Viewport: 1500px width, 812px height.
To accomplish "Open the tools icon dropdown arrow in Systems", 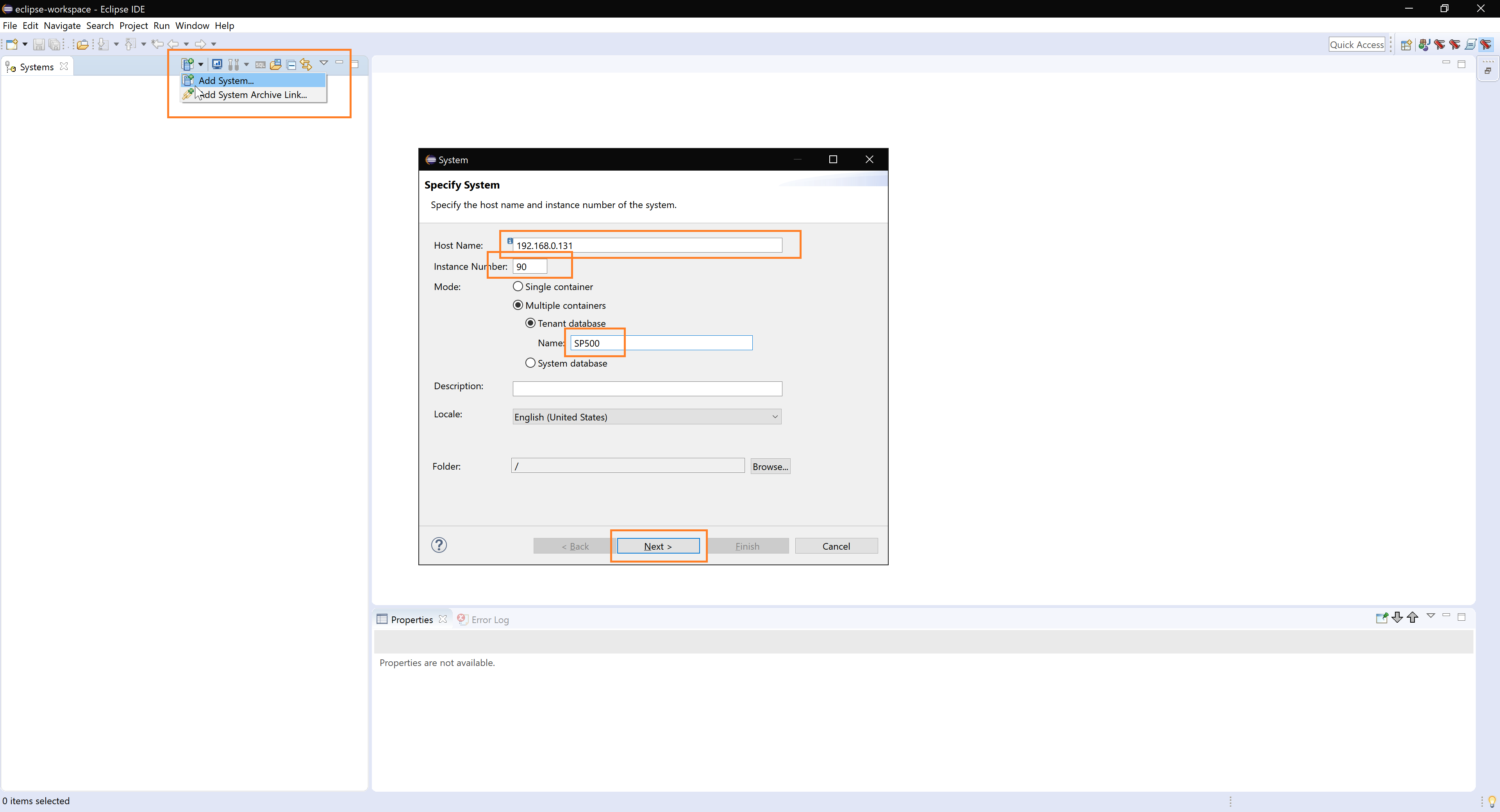I will click(246, 65).
